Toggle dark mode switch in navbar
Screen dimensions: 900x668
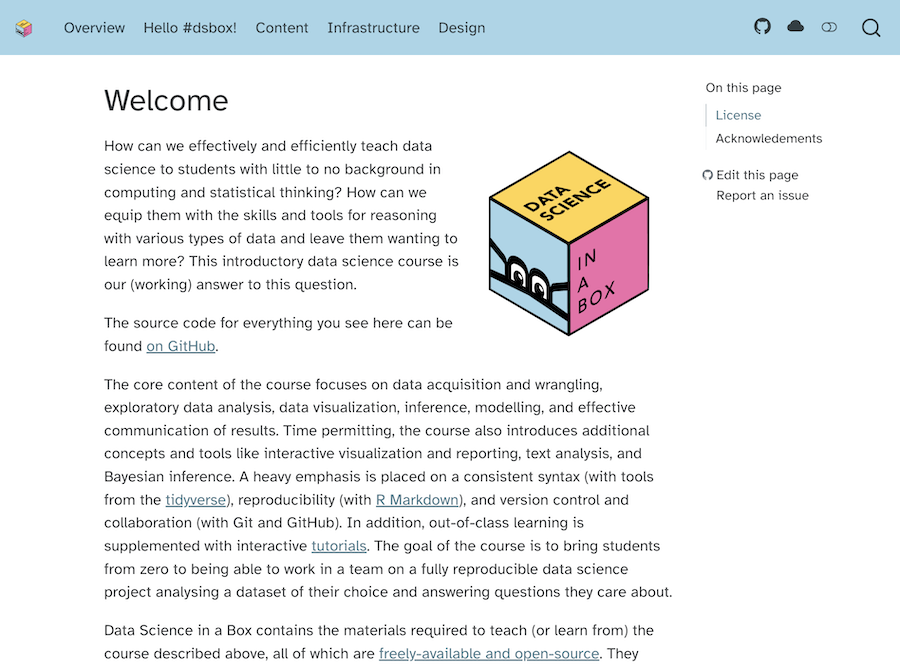tap(829, 27)
